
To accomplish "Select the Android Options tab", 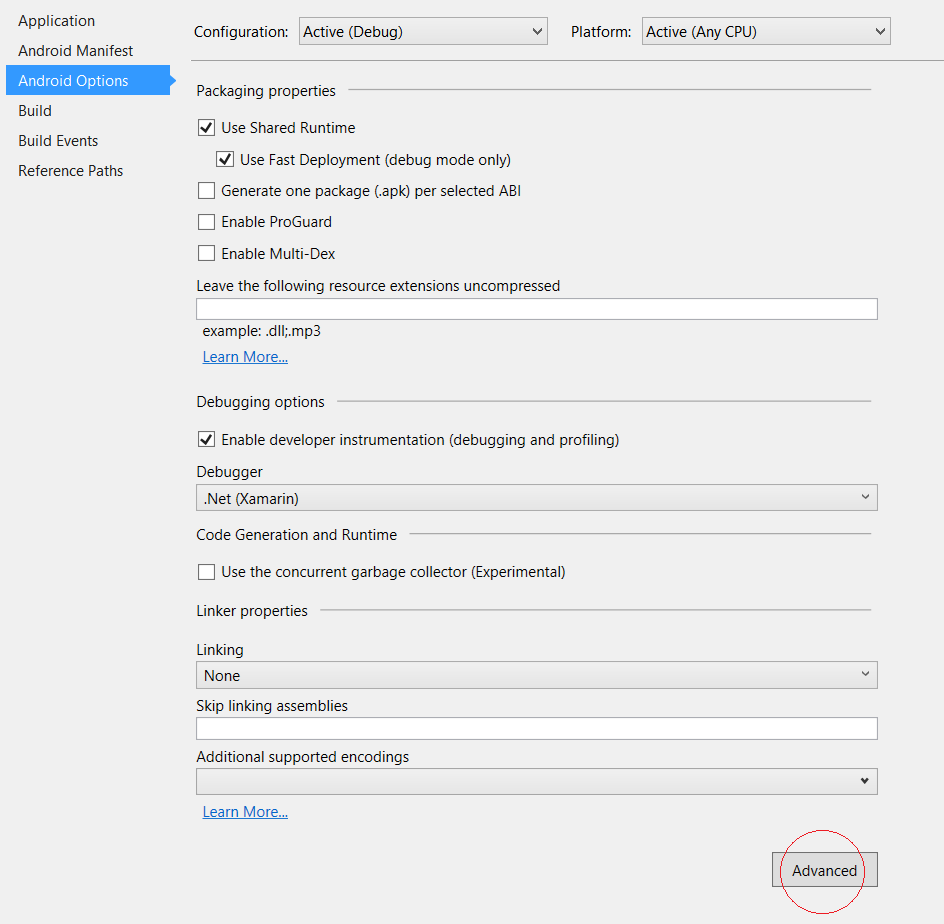I will click(73, 81).
